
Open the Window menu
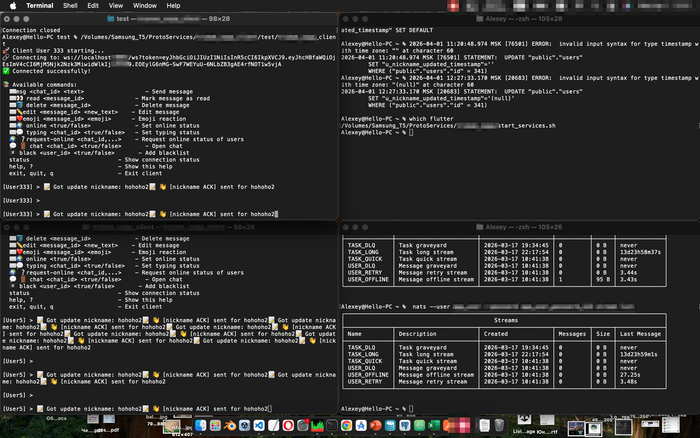coord(145,5)
